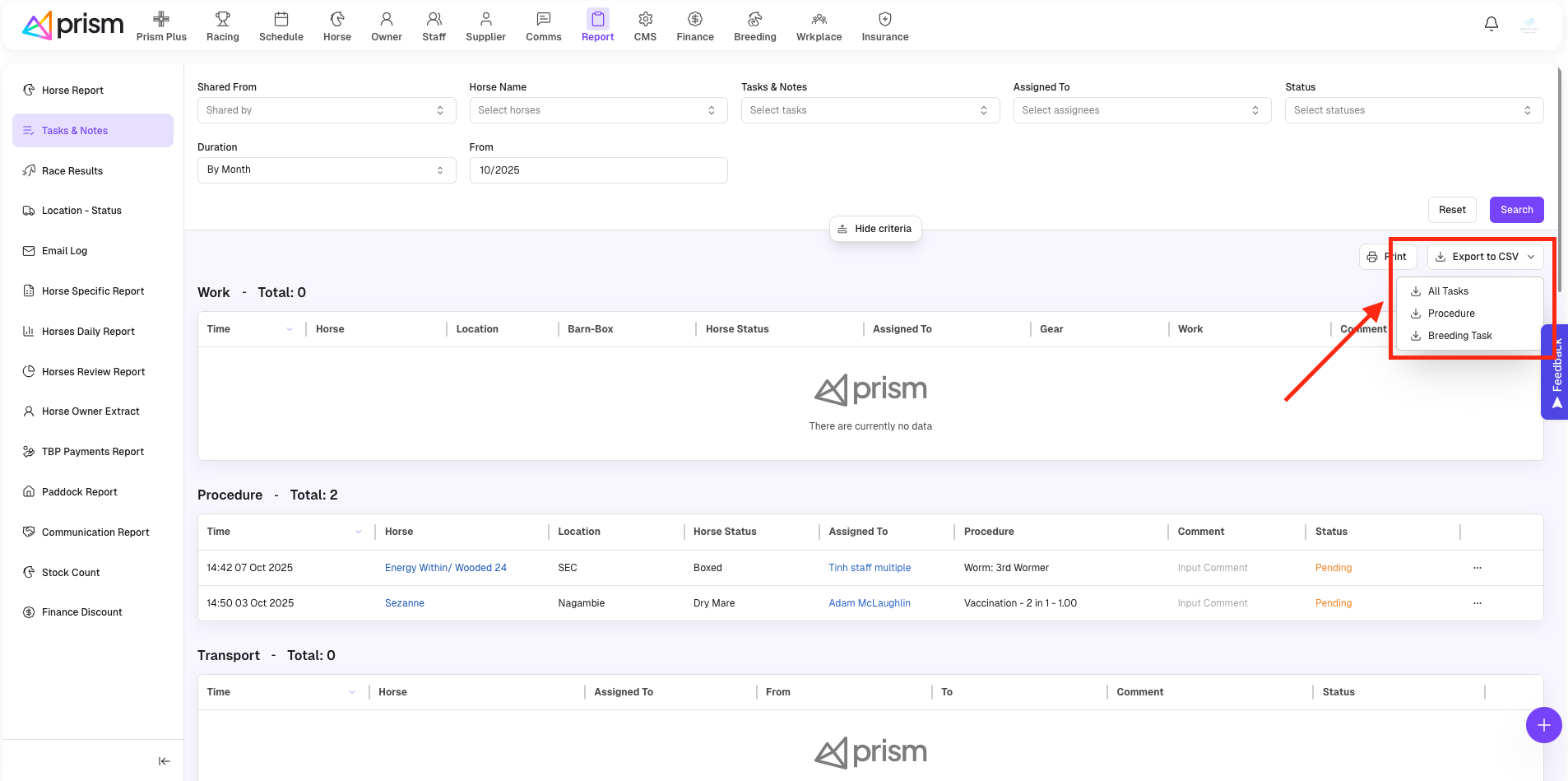Open the Racing trophy icon
Viewport: 1568px width, 781px height.
pyautogui.click(x=222, y=19)
